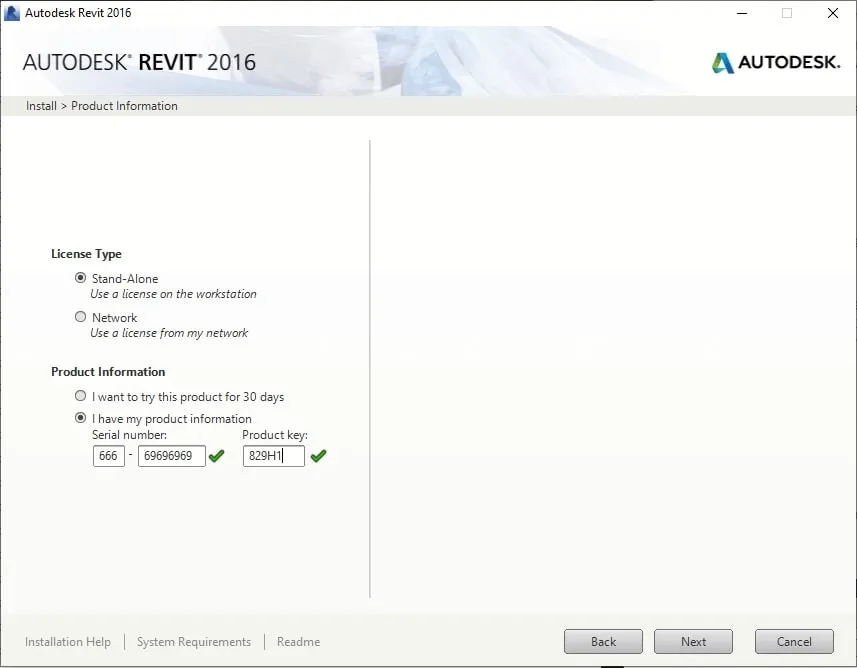Image resolution: width=857 pixels, height=668 pixels.
Task: Select the Stand-Alone license type
Action: pyautogui.click(x=80, y=278)
